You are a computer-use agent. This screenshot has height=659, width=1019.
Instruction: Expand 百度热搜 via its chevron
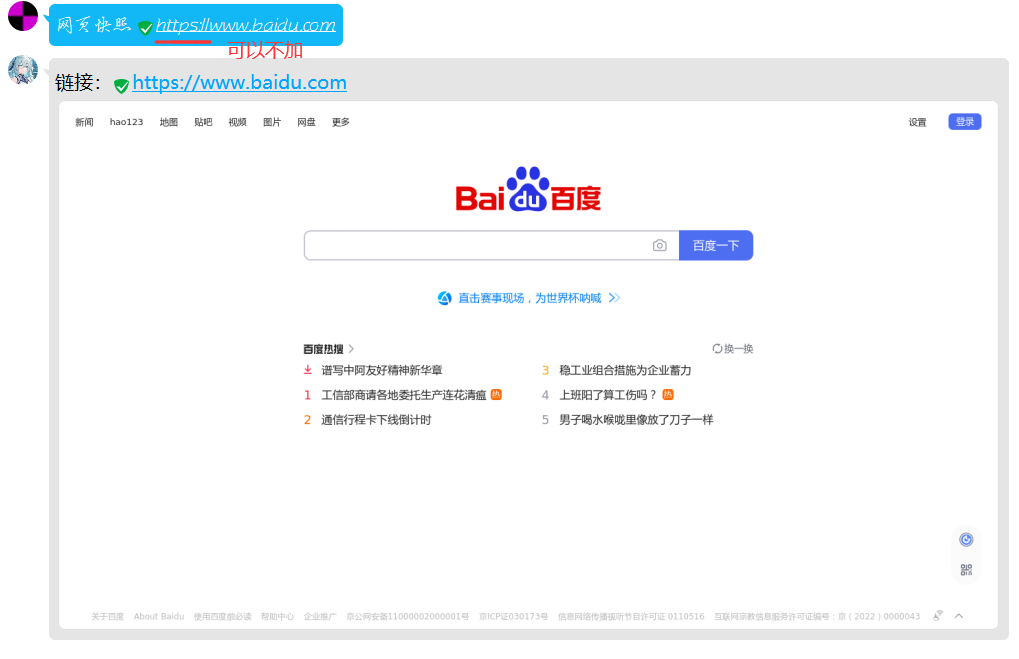click(x=351, y=349)
